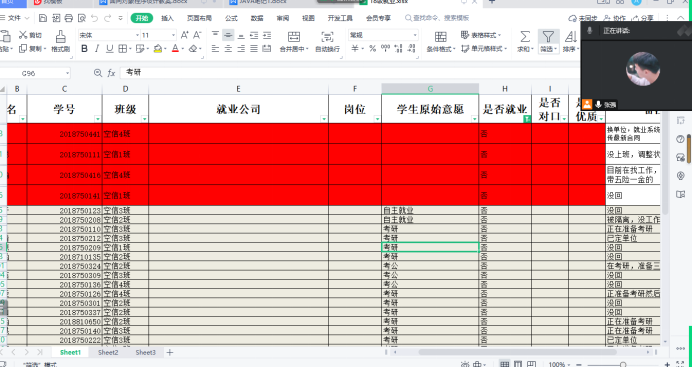693x368 pixels.
Task: Switch to the Sheet3 worksheet tab
Action: tap(146, 353)
